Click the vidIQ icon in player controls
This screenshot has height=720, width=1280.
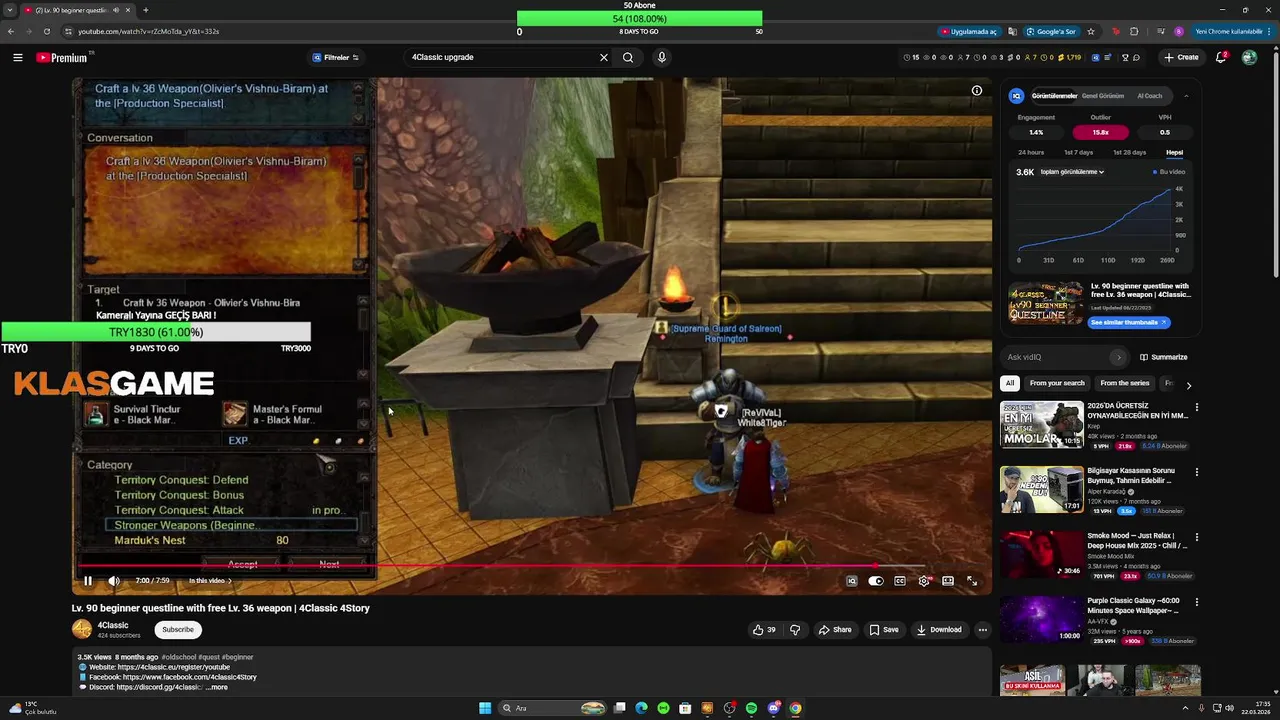851,581
